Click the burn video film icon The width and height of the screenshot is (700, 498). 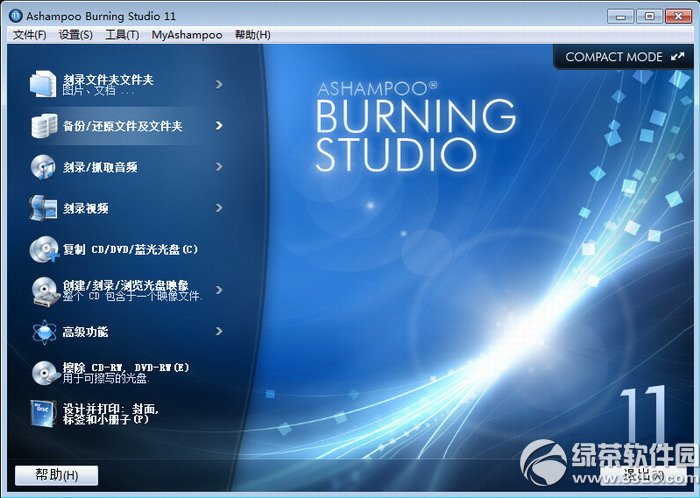[43, 208]
